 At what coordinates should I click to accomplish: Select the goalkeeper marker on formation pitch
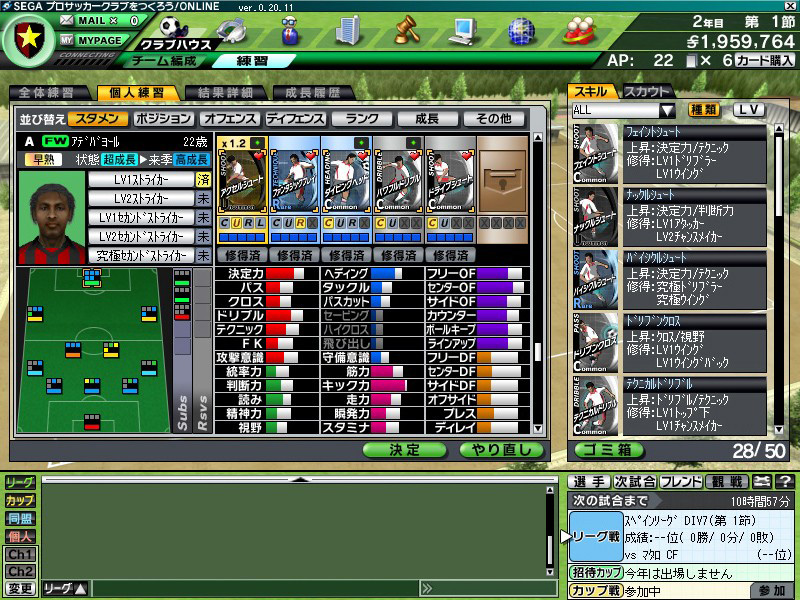point(92,422)
